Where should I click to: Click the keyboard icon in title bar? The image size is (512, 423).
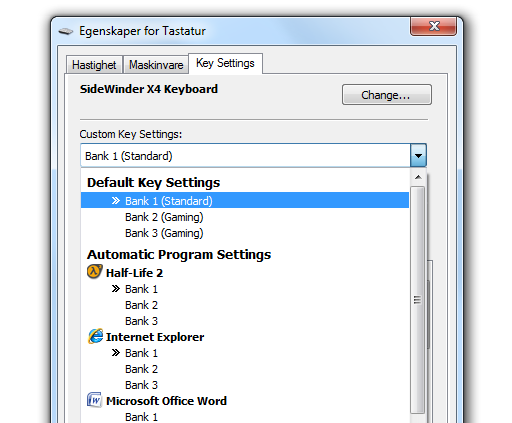[x=66, y=31]
